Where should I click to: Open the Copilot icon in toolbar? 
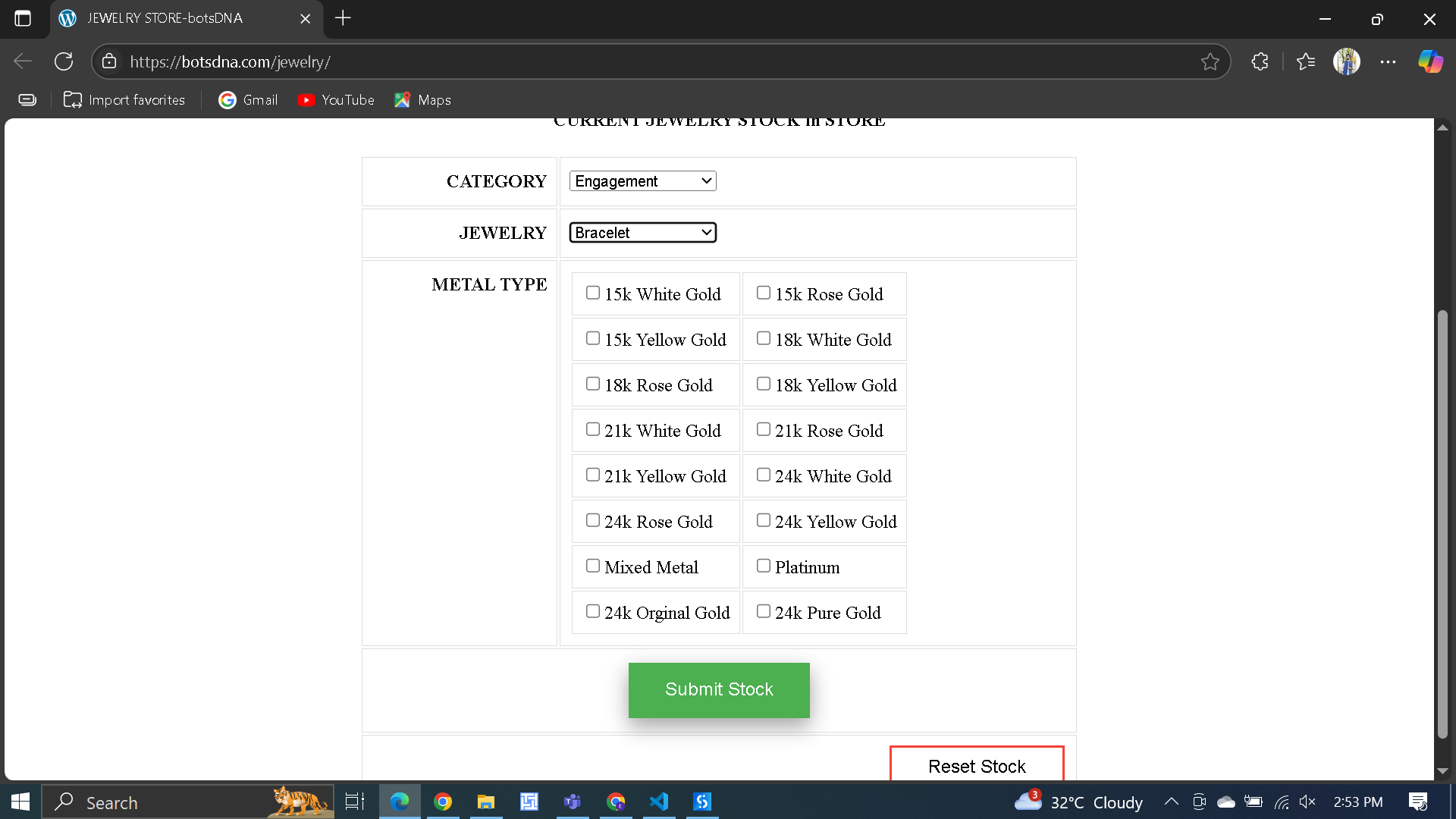1430,61
